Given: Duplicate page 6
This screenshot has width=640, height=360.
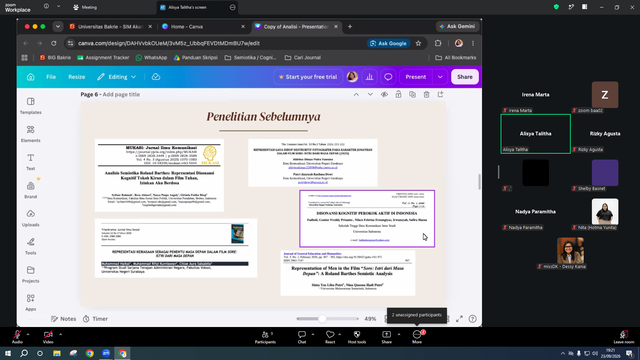Looking at the screenshot, I should click(x=412, y=94).
